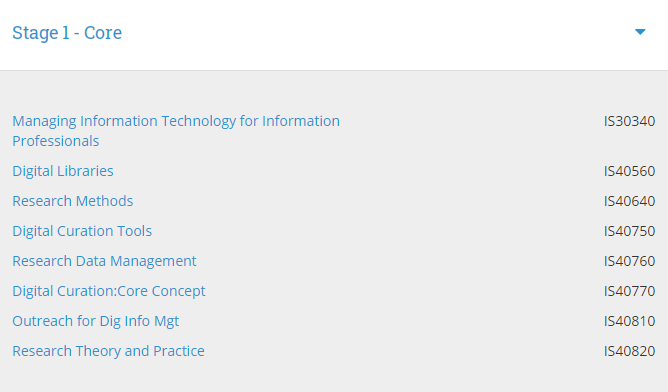
Task: Click the module code IS40560
Action: pyautogui.click(x=629, y=171)
